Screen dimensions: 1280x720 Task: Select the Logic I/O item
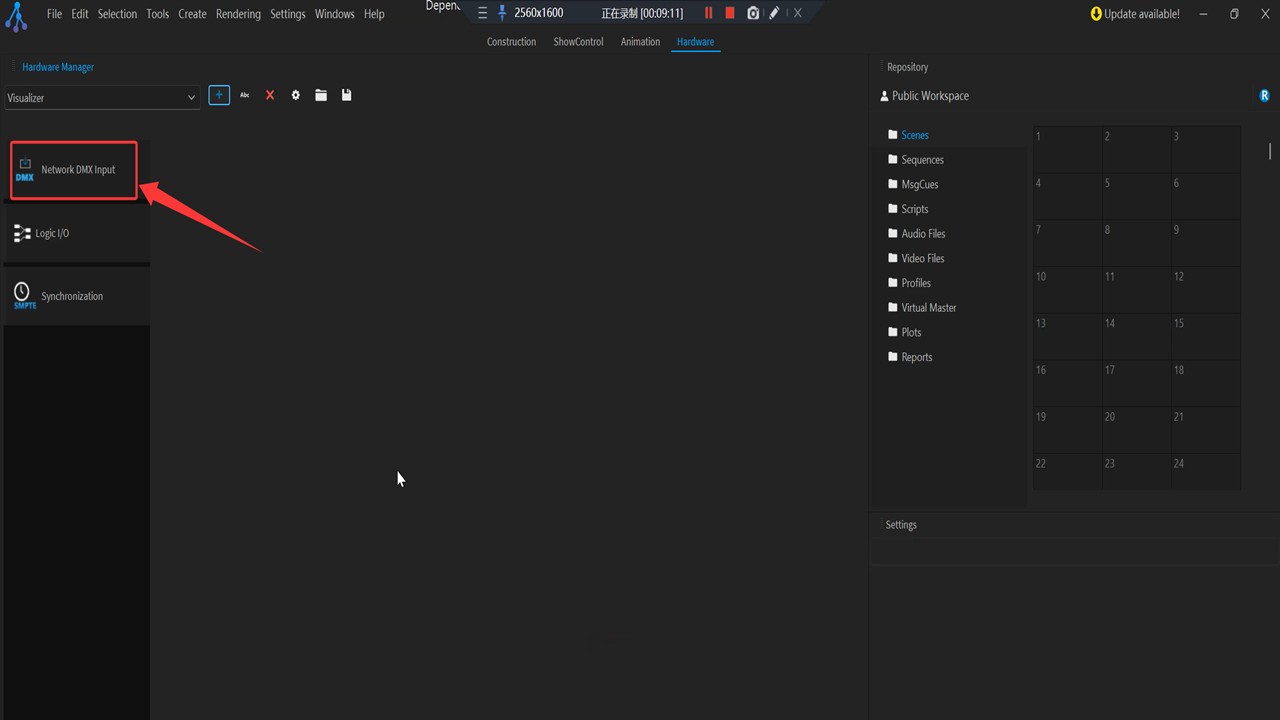point(52,233)
